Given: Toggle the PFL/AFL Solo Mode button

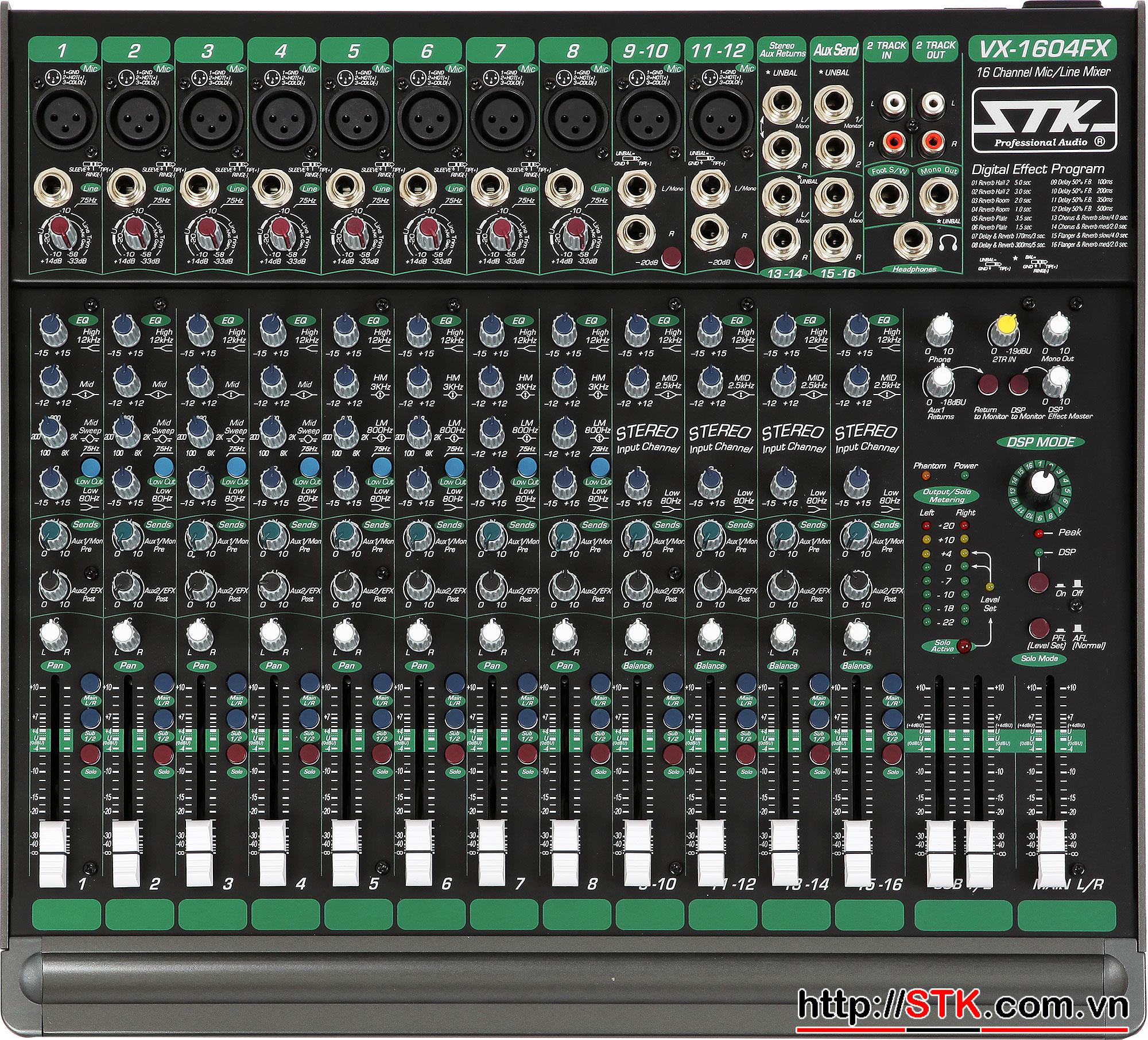Looking at the screenshot, I should point(1037,628).
